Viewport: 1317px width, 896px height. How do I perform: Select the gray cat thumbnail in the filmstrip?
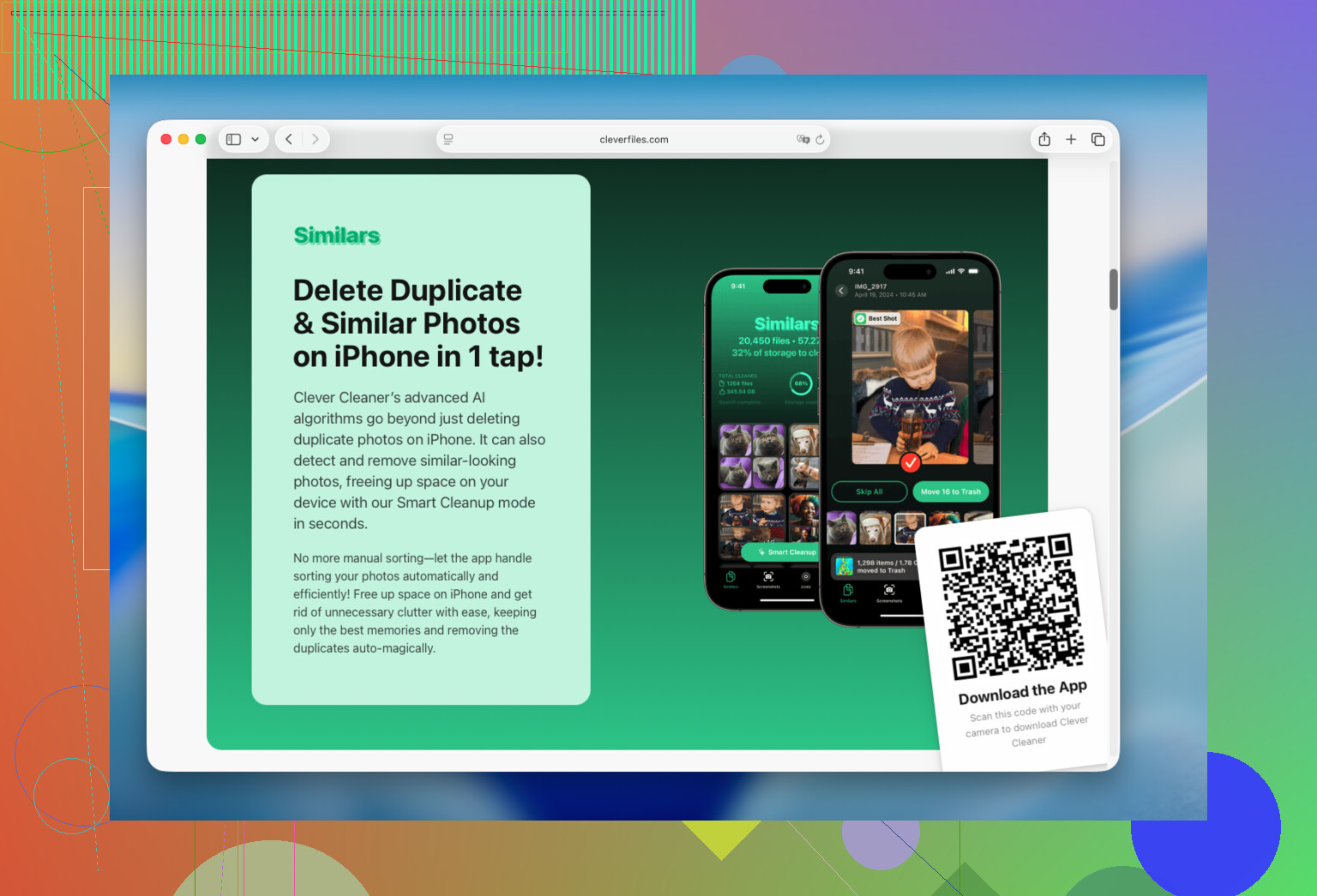pyautogui.click(x=841, y=528)
